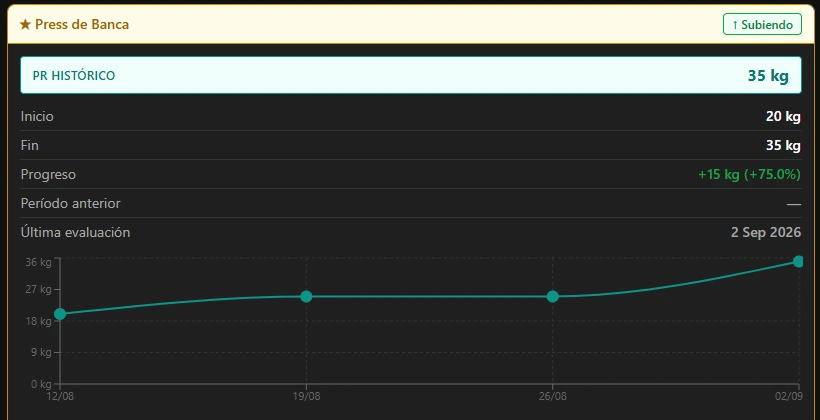Click the 9 kg y-axis label

(x=41, y=353)
